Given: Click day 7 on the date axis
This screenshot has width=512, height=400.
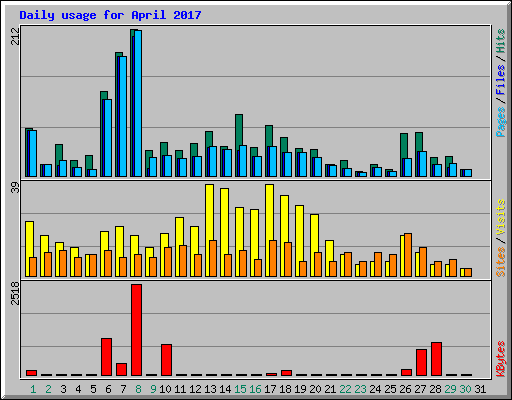Looking at the screenshot, I should pos(123,389).
